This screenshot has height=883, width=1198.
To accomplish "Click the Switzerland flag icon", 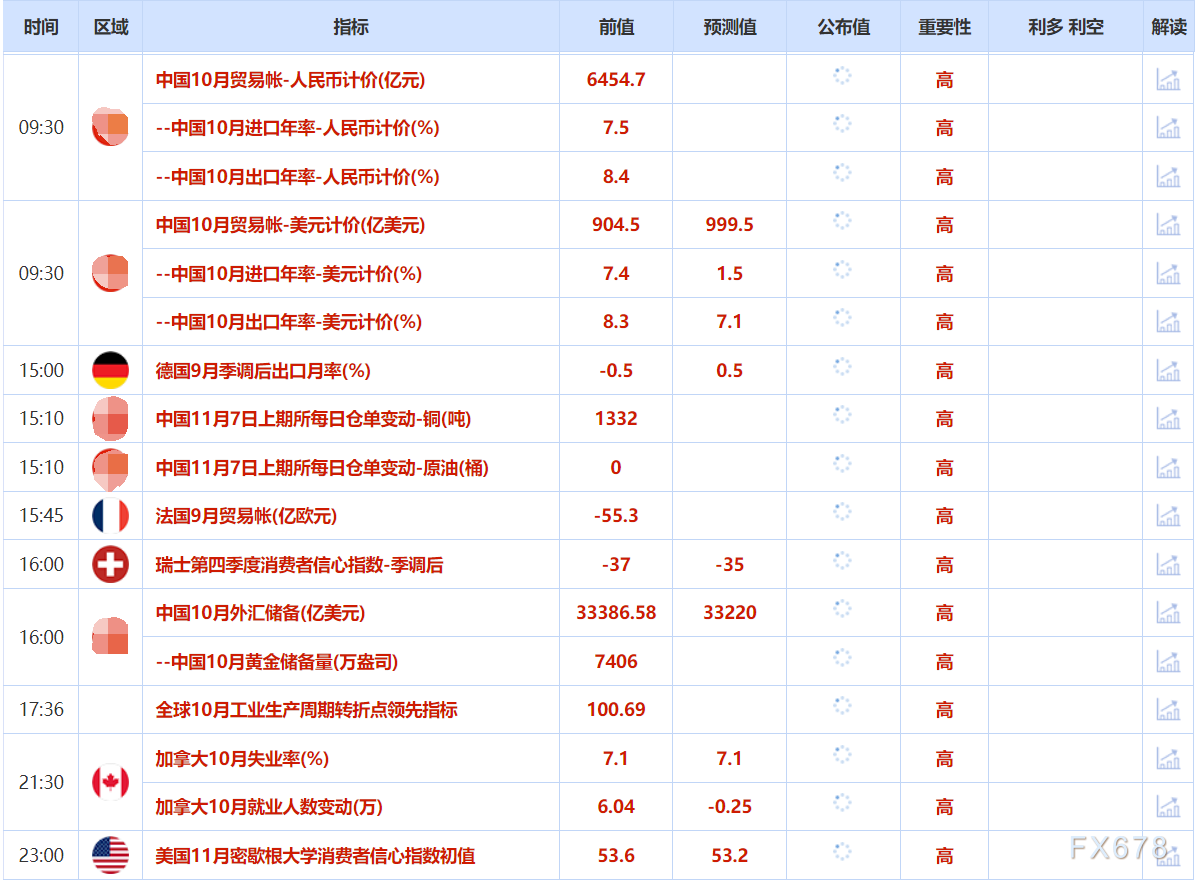I will [x=110, y=564].
